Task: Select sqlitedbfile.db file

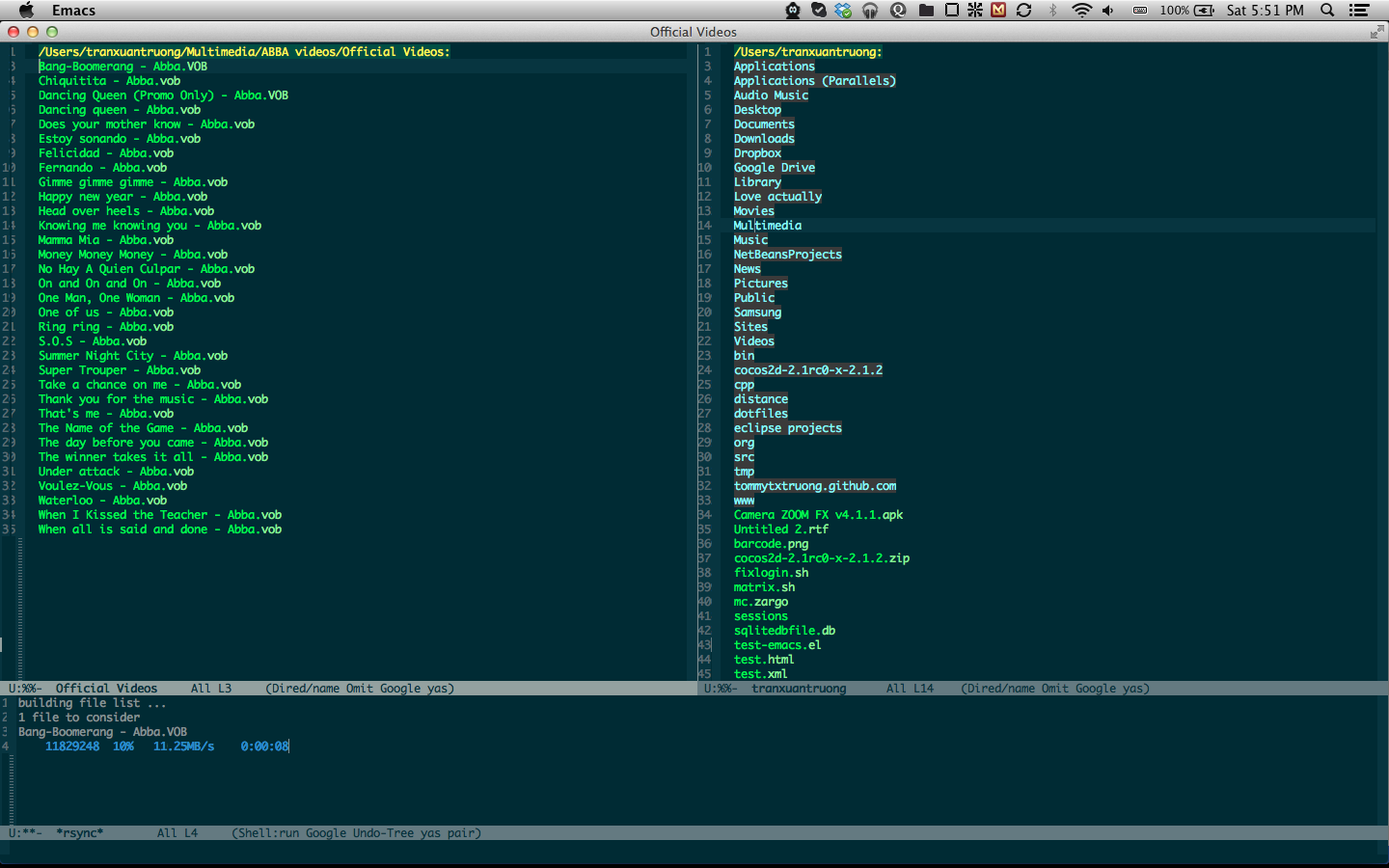Action: click(x=784, y=631)
